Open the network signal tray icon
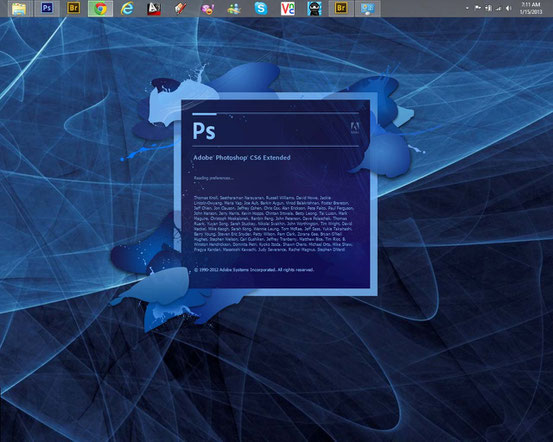This screenshot has width=553, height=442. (x=498, y=8)
